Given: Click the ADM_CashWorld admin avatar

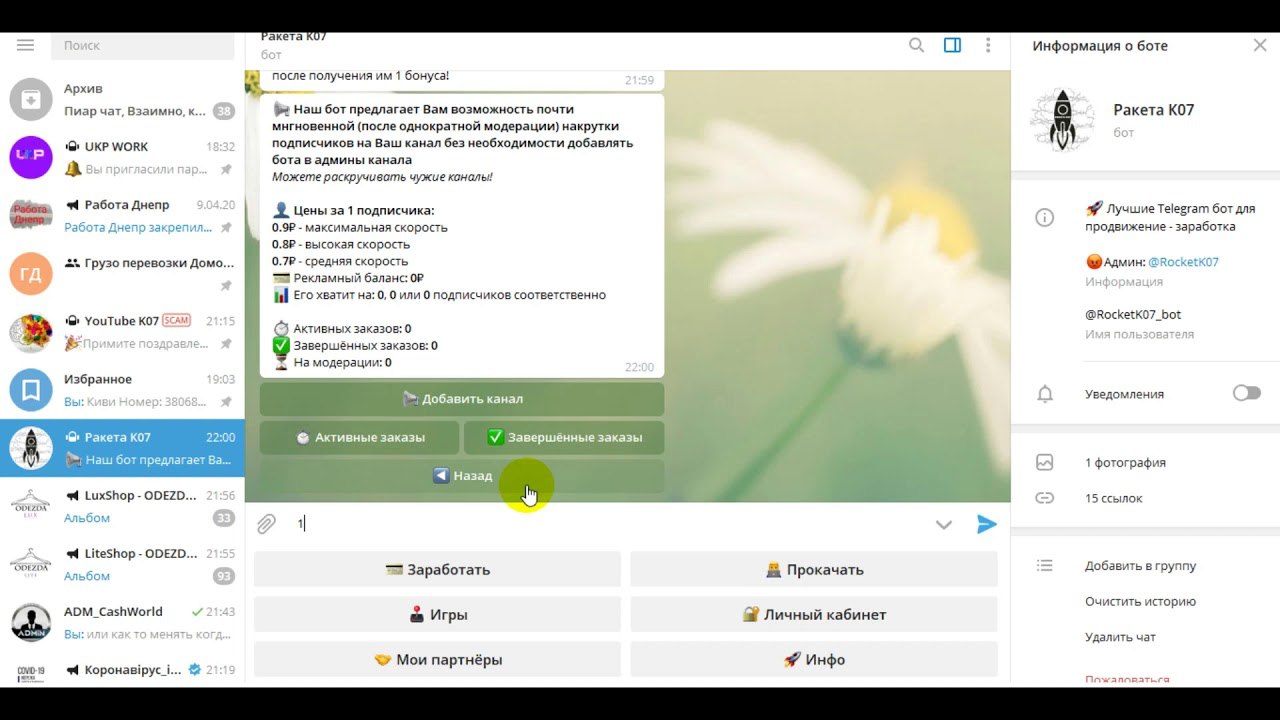Looking at the screenshot, I should [31, 621].
